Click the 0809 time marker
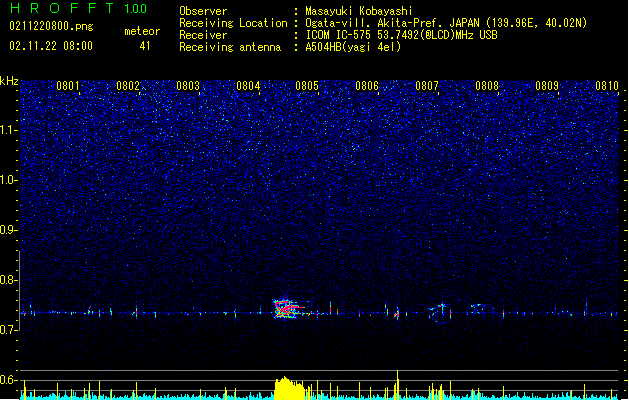 click(547, 86)
